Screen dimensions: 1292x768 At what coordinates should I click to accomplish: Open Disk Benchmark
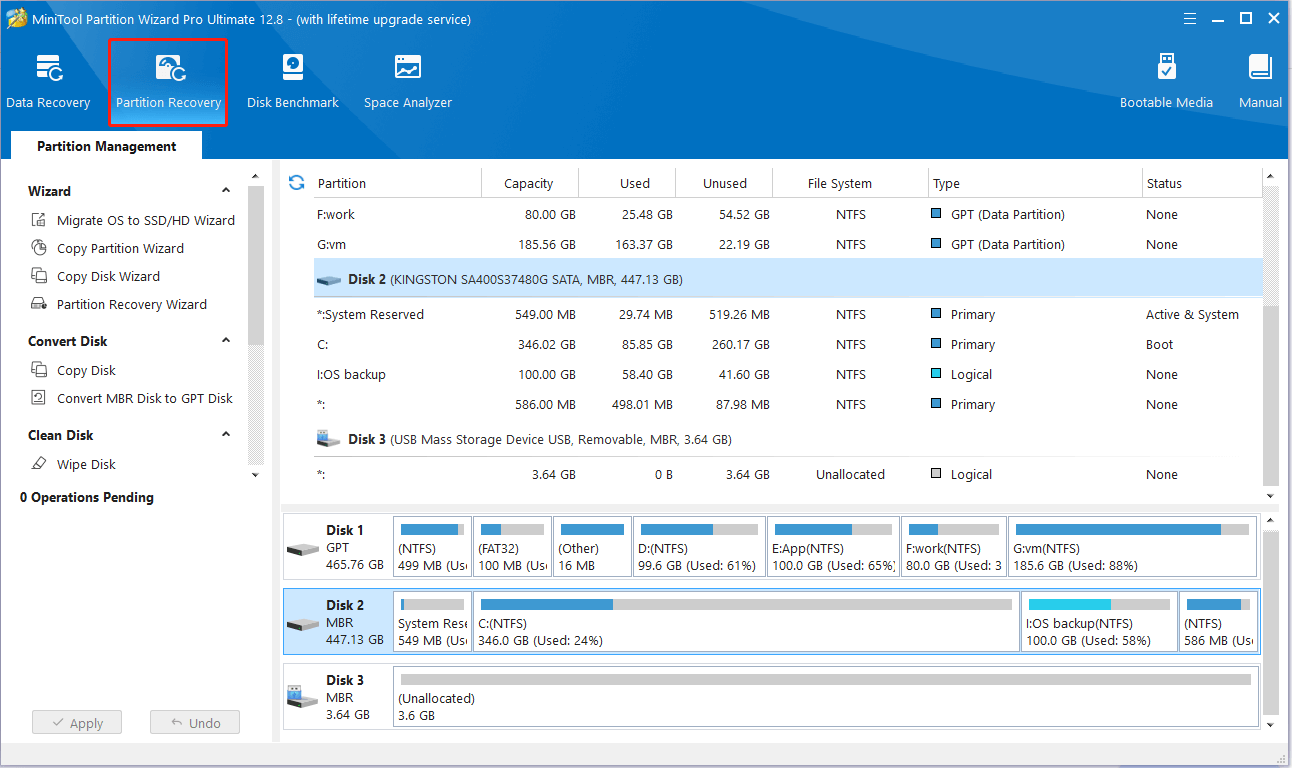tap(293, 82)
